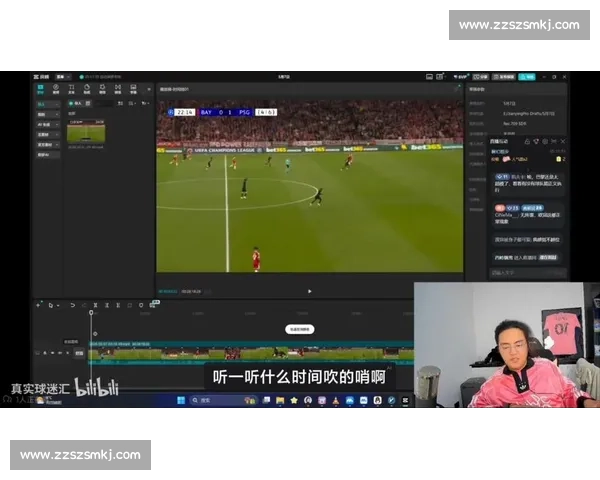Open the Windows Start menu
The width and height of the screenshot is (600, 480).
pos(181,400)
